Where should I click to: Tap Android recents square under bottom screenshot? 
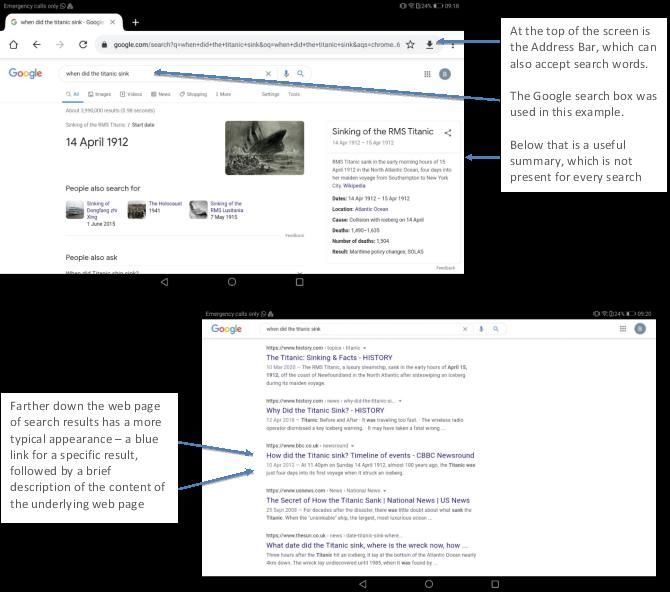(495, 584)
